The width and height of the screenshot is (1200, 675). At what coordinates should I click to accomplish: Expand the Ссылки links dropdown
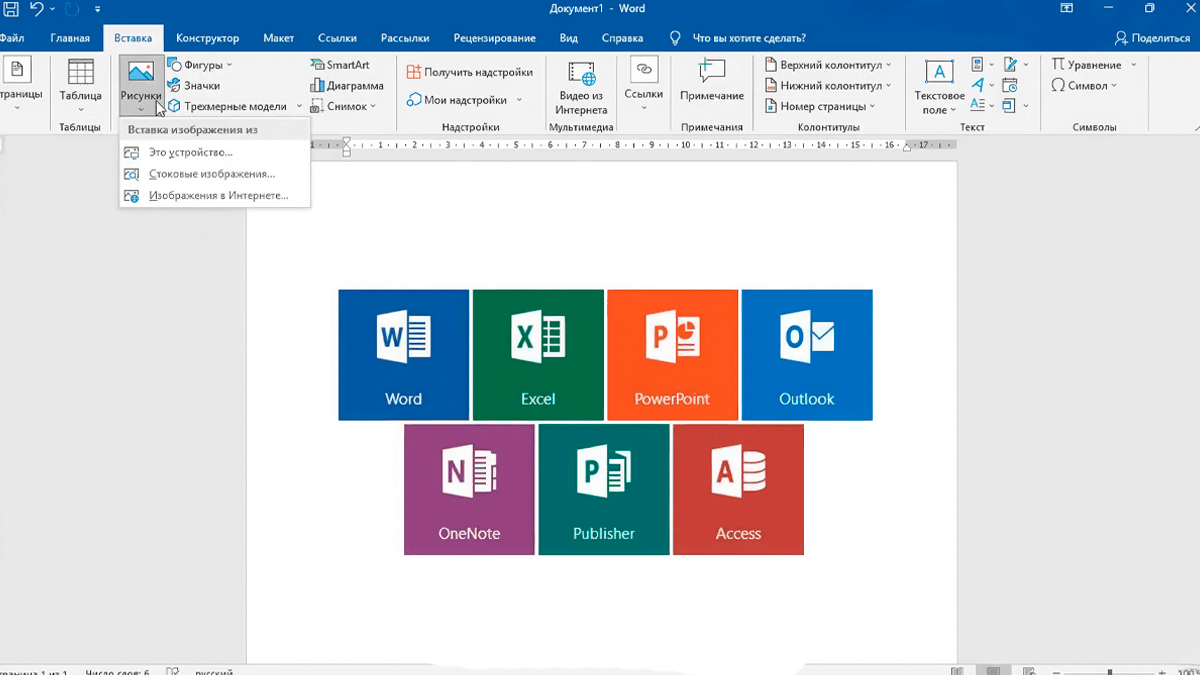coord(644,108)
